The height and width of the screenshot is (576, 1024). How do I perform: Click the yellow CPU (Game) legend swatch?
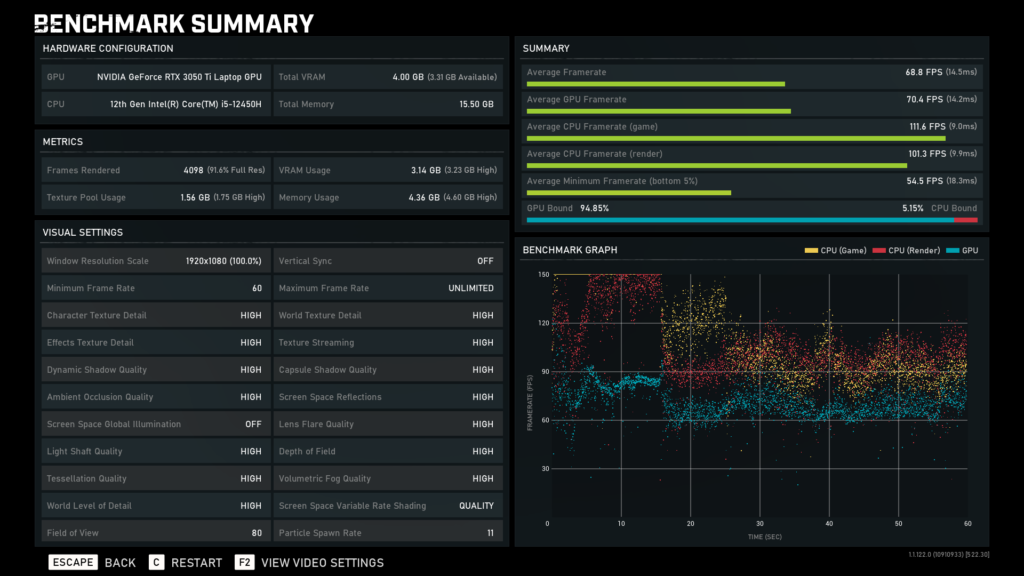tap(811, 250)
